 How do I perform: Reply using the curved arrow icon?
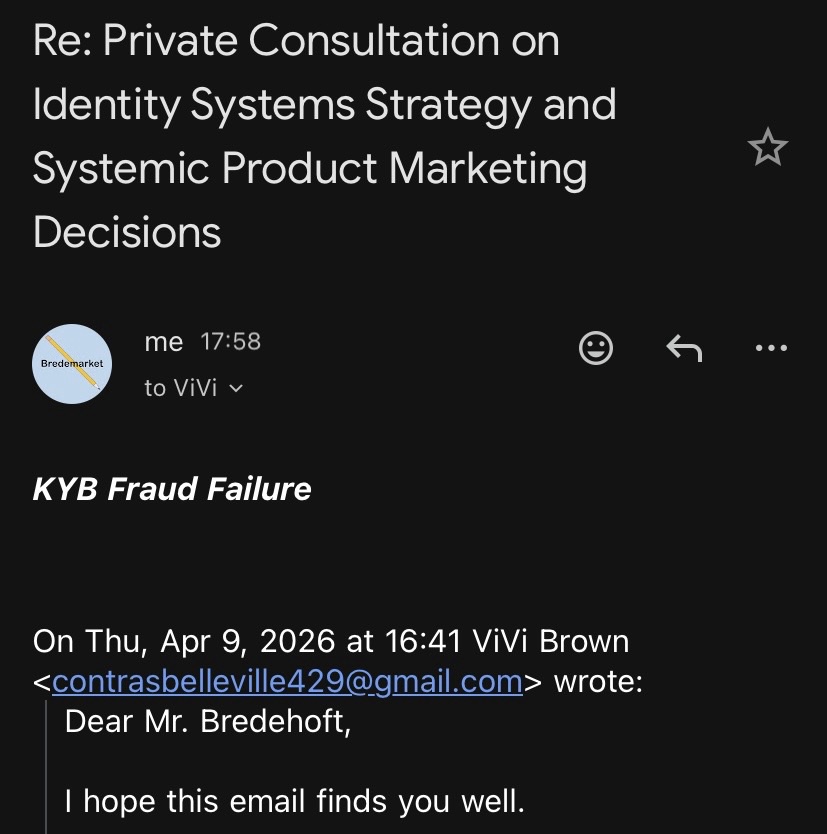coord(684,347)
